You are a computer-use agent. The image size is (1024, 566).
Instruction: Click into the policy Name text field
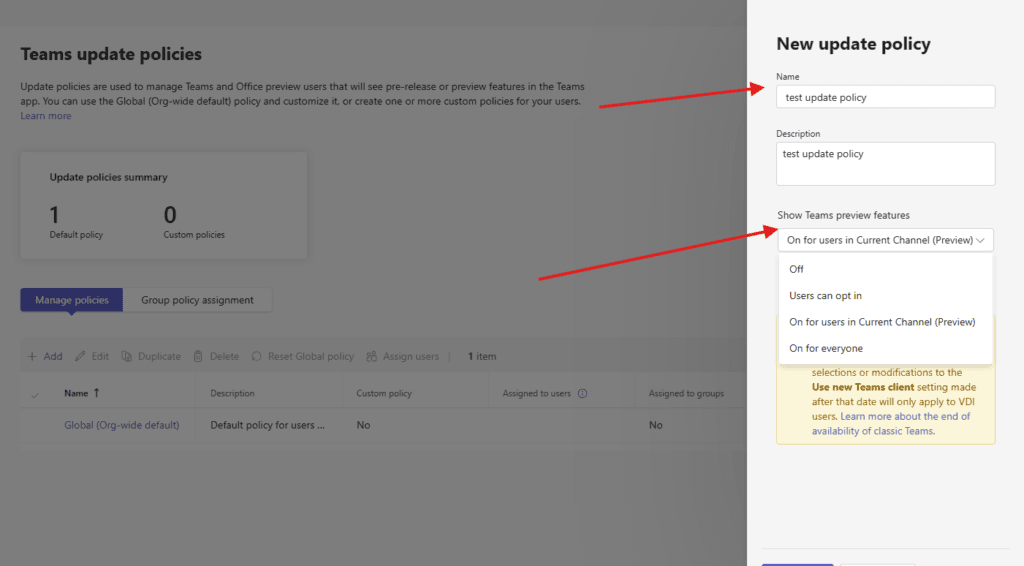pyautogui.click(x=885, y=97)
